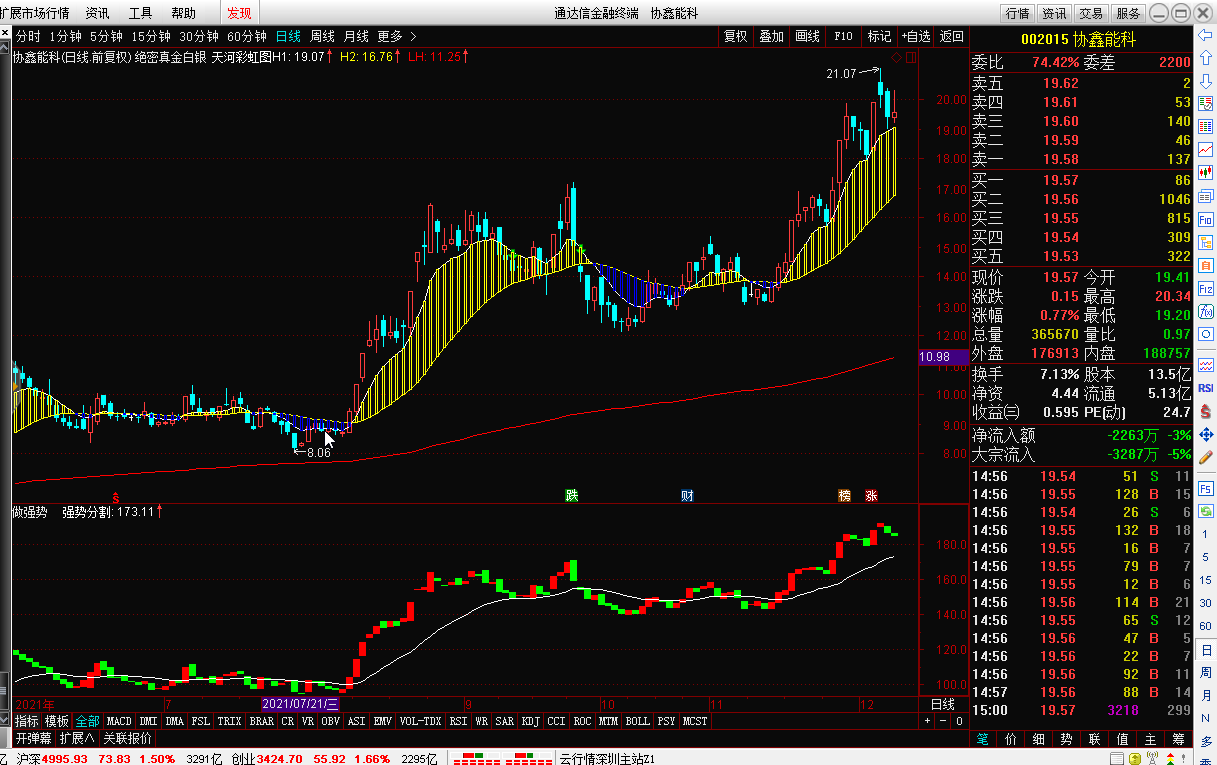Switch to the 服务 top tab
The width and height of the screenshot is (1217, 765).
1128,13
